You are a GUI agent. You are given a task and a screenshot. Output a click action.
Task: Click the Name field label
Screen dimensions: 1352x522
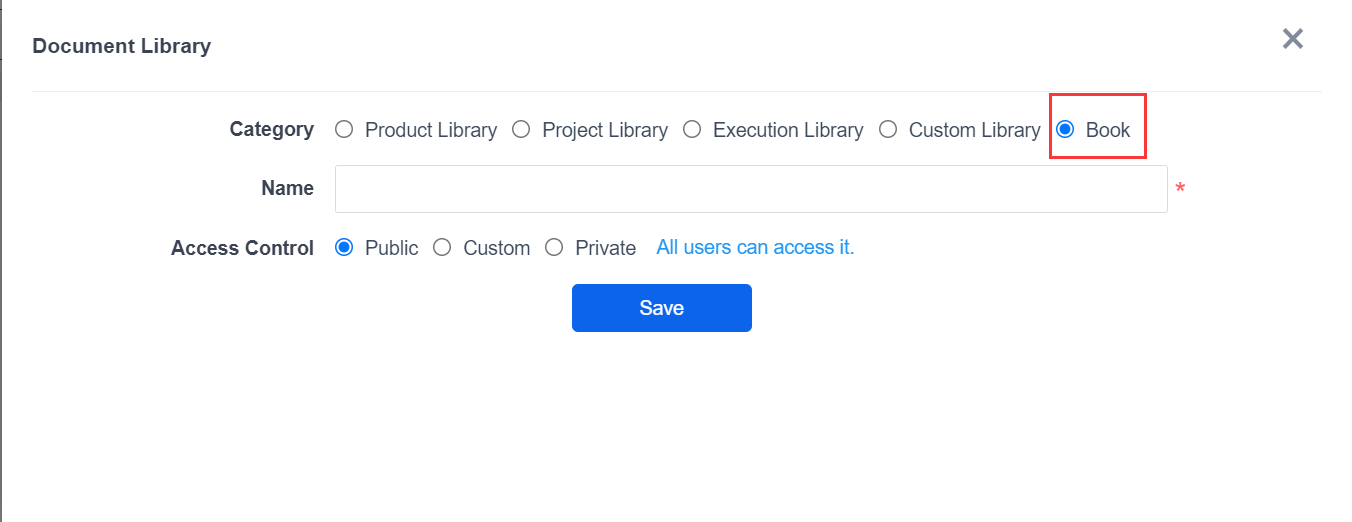[288, 188]
